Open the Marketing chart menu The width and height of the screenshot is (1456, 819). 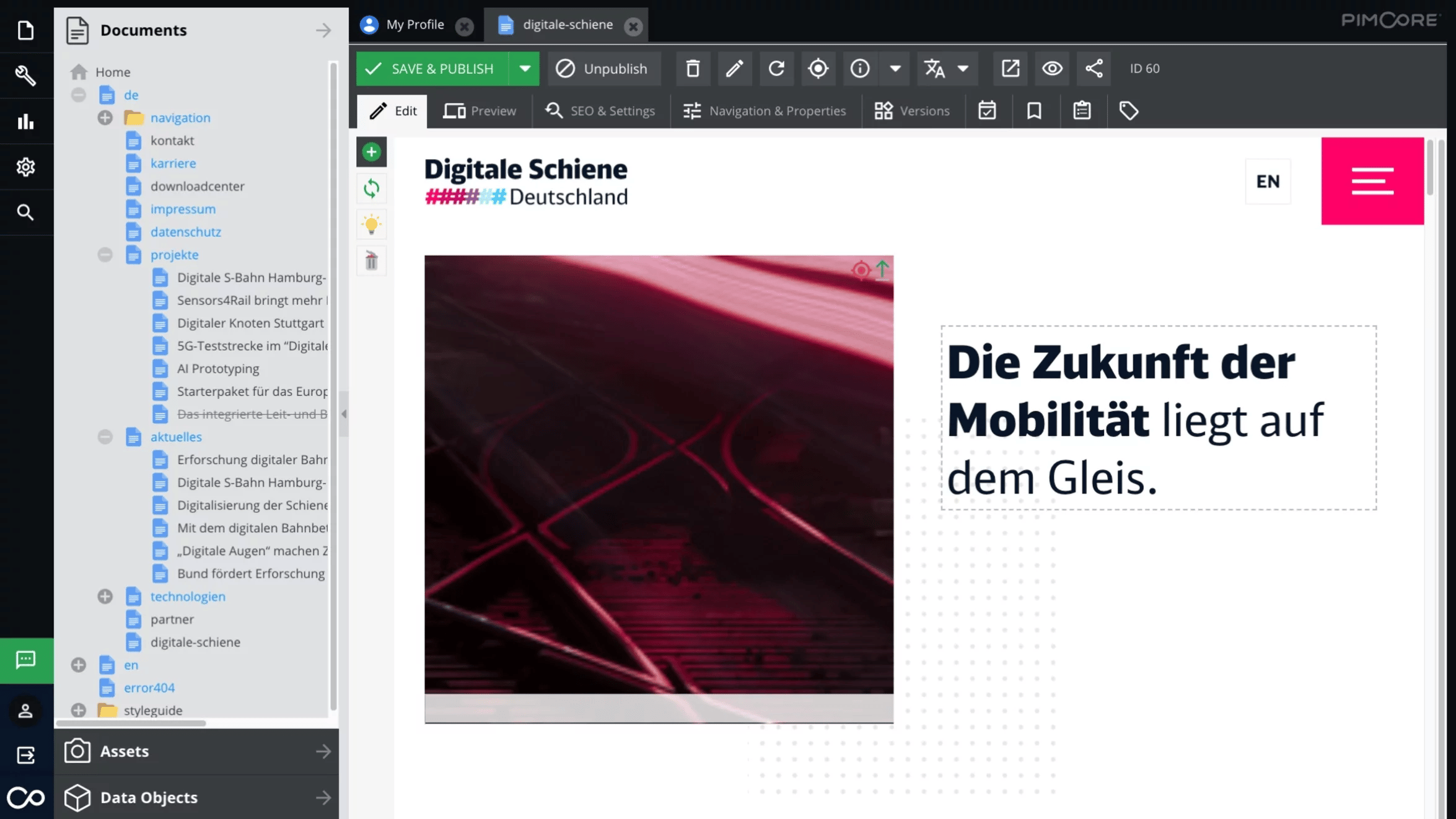point(25,121)
